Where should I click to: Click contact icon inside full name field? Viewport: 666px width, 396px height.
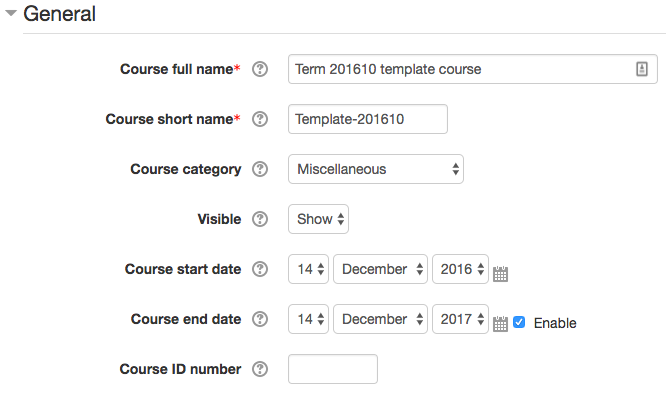pos(642,69)
